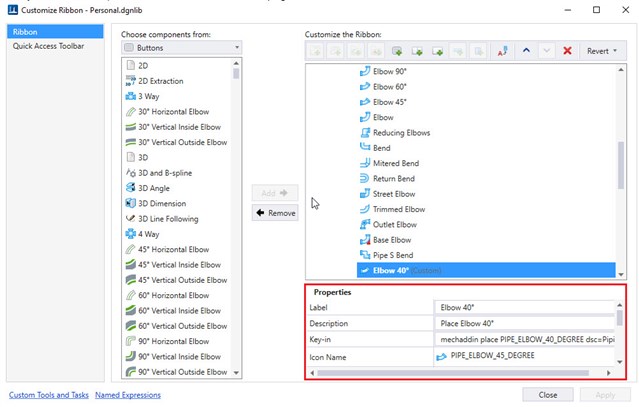Screen dimensions: 639x407
Task: Click the 90° Vertical Inside Elbow icon
Action: [x=130, y=356]
